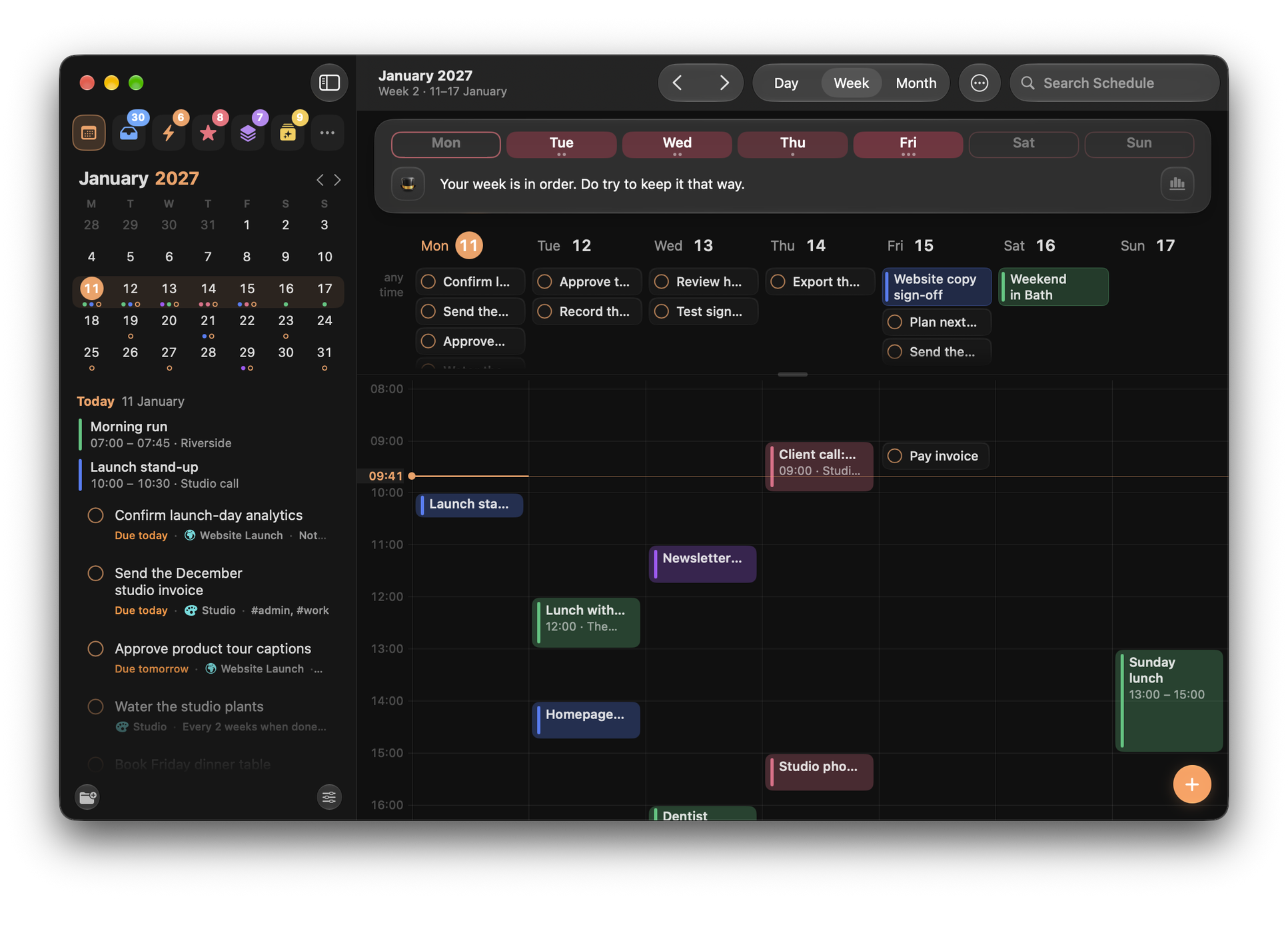Click the butler hat assistant icon
Screen dimensions: 1288x933
tap(408, 184)
